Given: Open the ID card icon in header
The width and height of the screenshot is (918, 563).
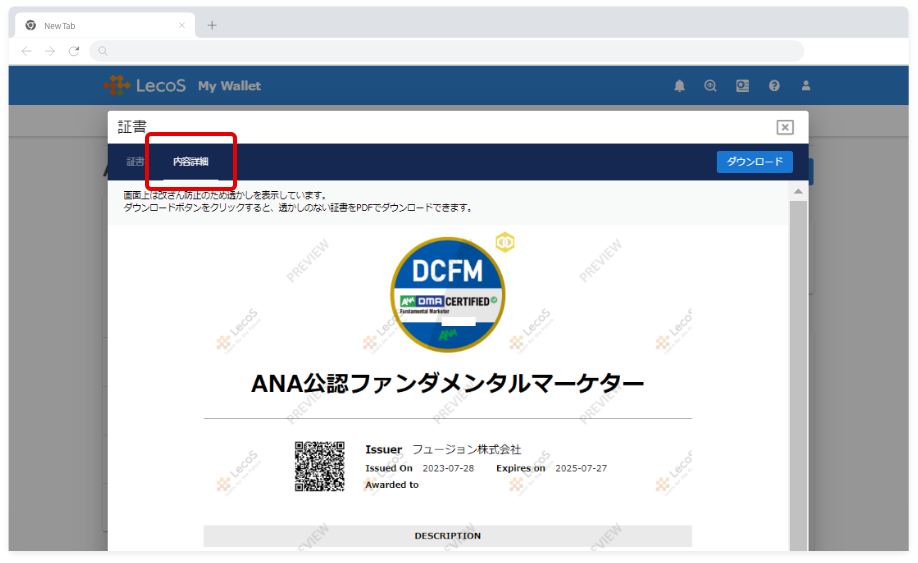Looking at the screenshot, I should 742,86.
